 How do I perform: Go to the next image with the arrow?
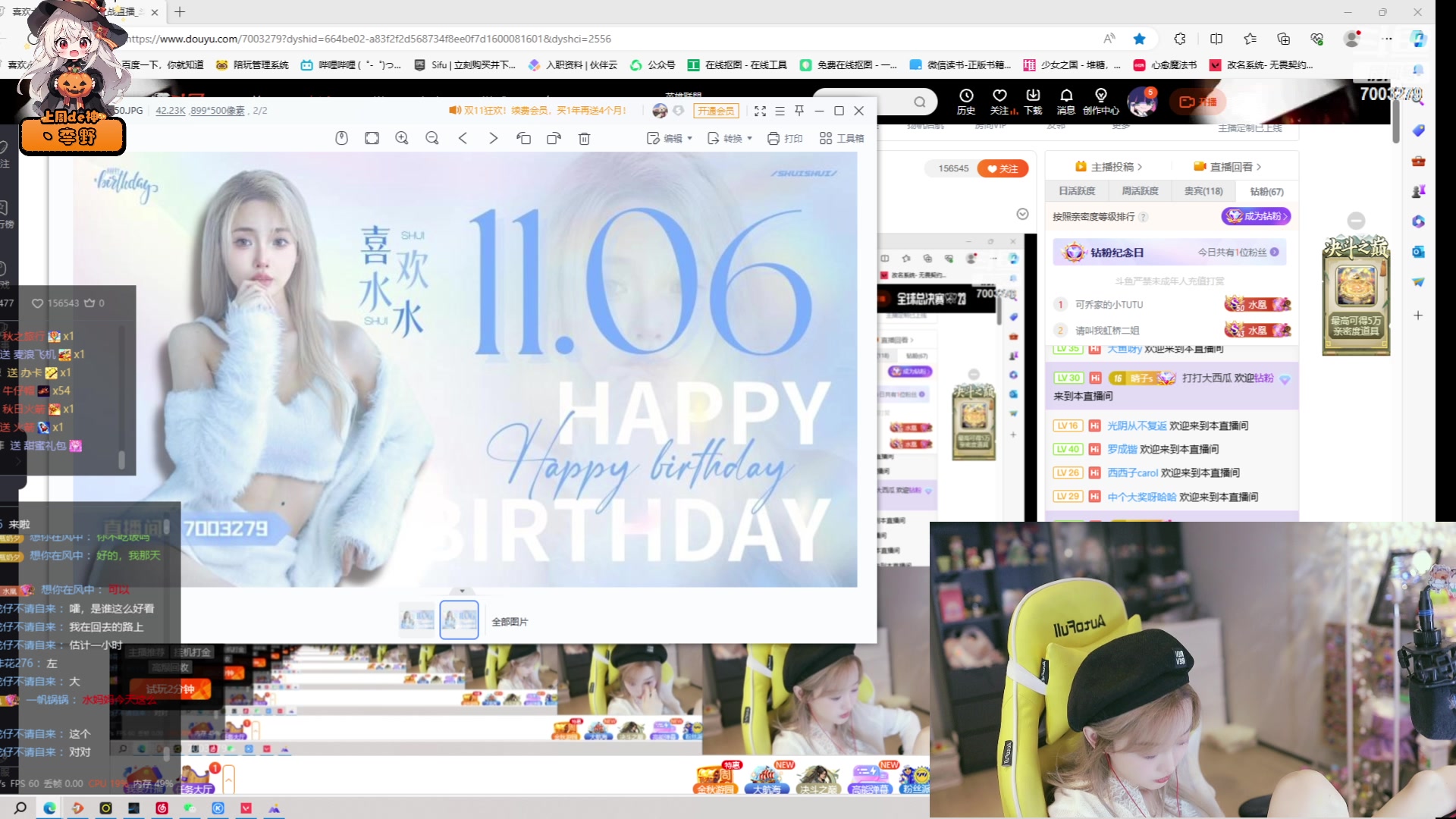click(x=493, y=138)
